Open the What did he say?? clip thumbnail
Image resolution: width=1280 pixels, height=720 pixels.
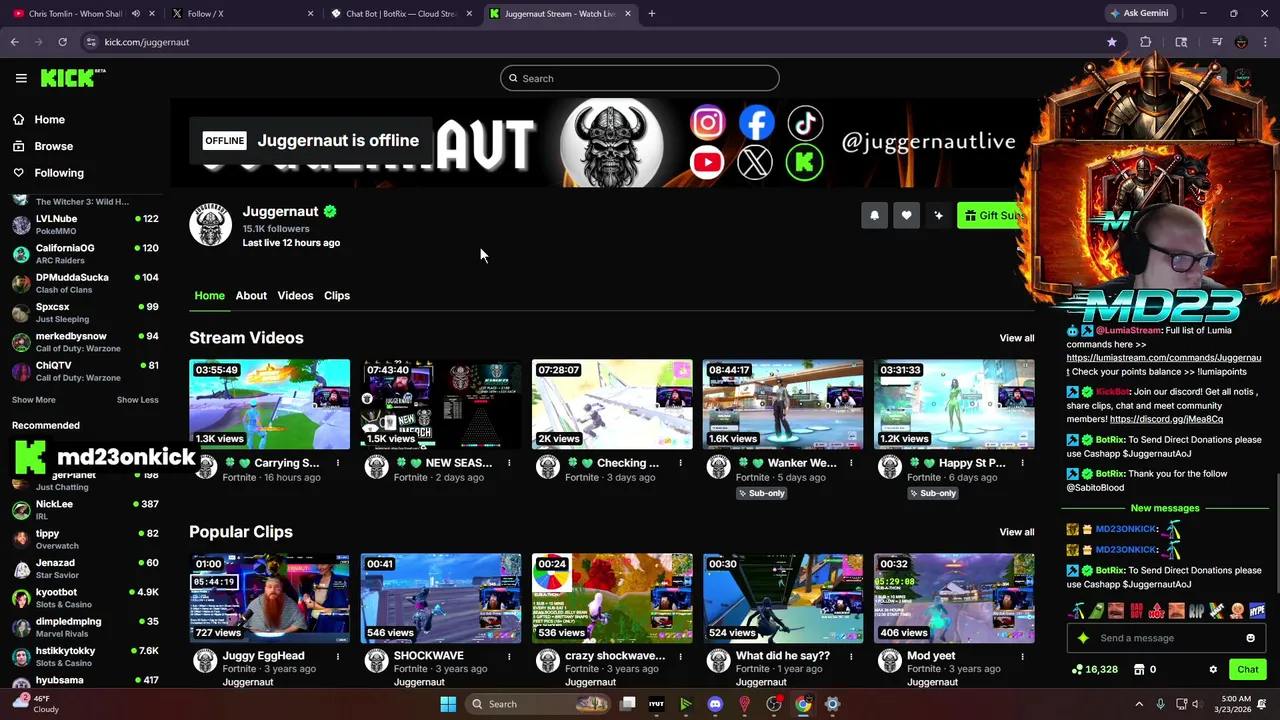tap(783, 598)
